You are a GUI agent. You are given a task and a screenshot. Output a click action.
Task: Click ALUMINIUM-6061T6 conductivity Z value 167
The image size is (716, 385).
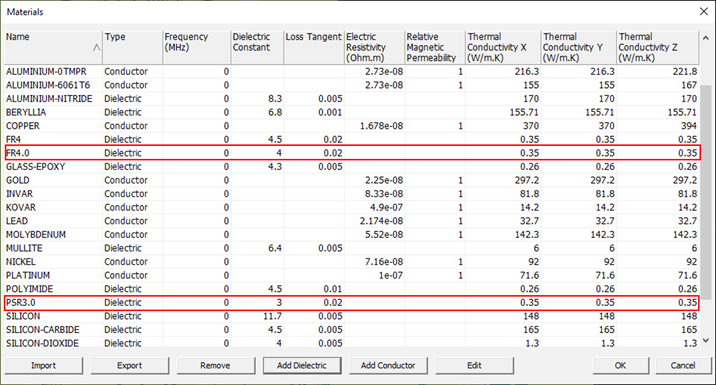click(x=689, y=85)
